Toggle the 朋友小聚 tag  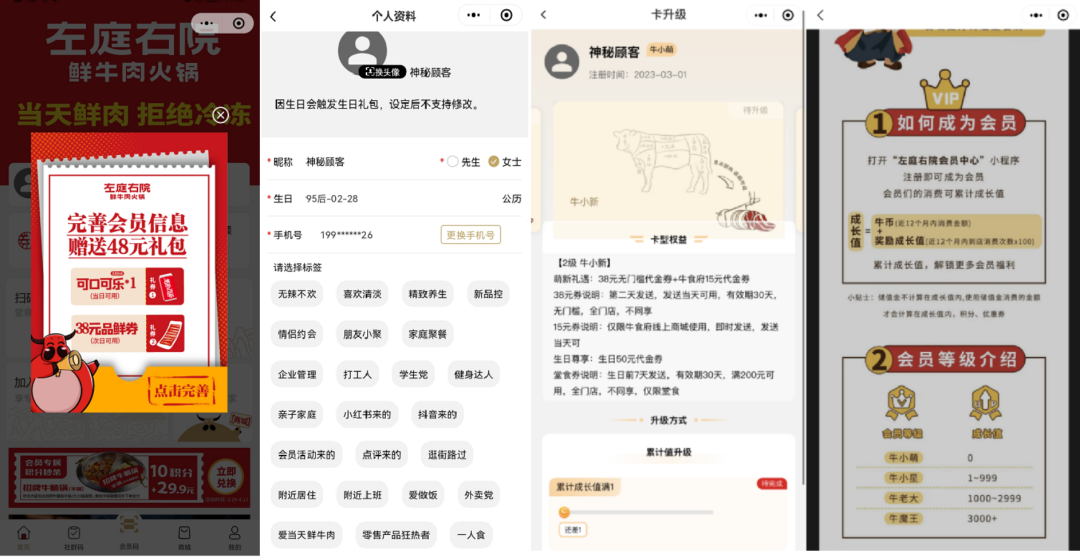362,334
